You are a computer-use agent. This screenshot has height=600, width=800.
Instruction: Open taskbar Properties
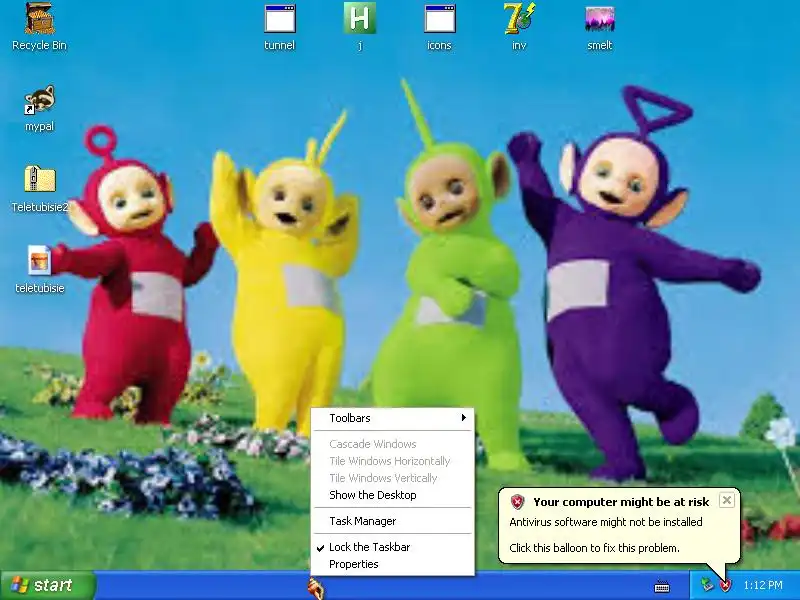pos(392,564)
